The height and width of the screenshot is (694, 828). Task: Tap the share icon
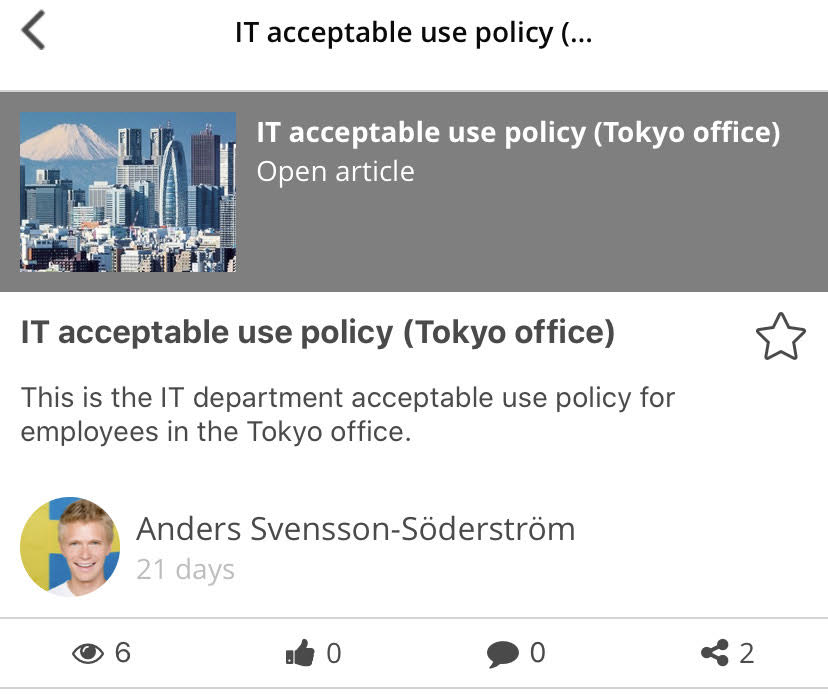tap(714, 654)
